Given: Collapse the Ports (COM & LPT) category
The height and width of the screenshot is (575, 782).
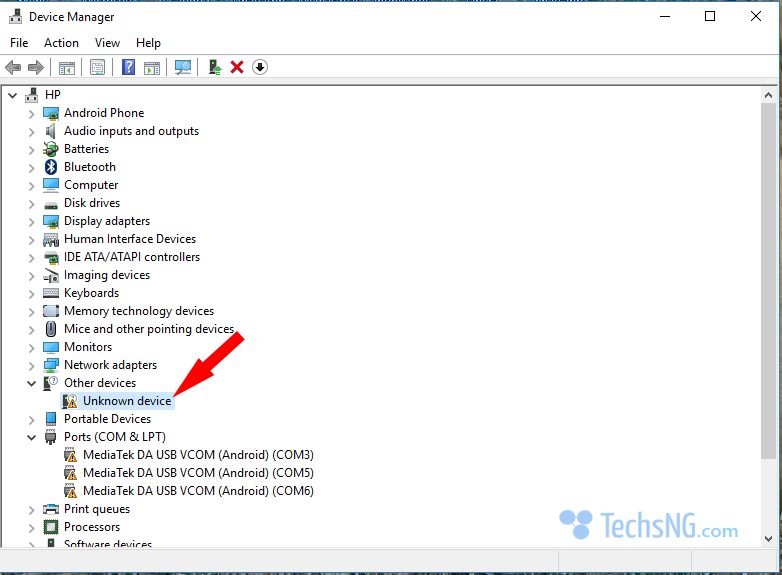Looking at the screenshot, I should (x=31, y=437).
